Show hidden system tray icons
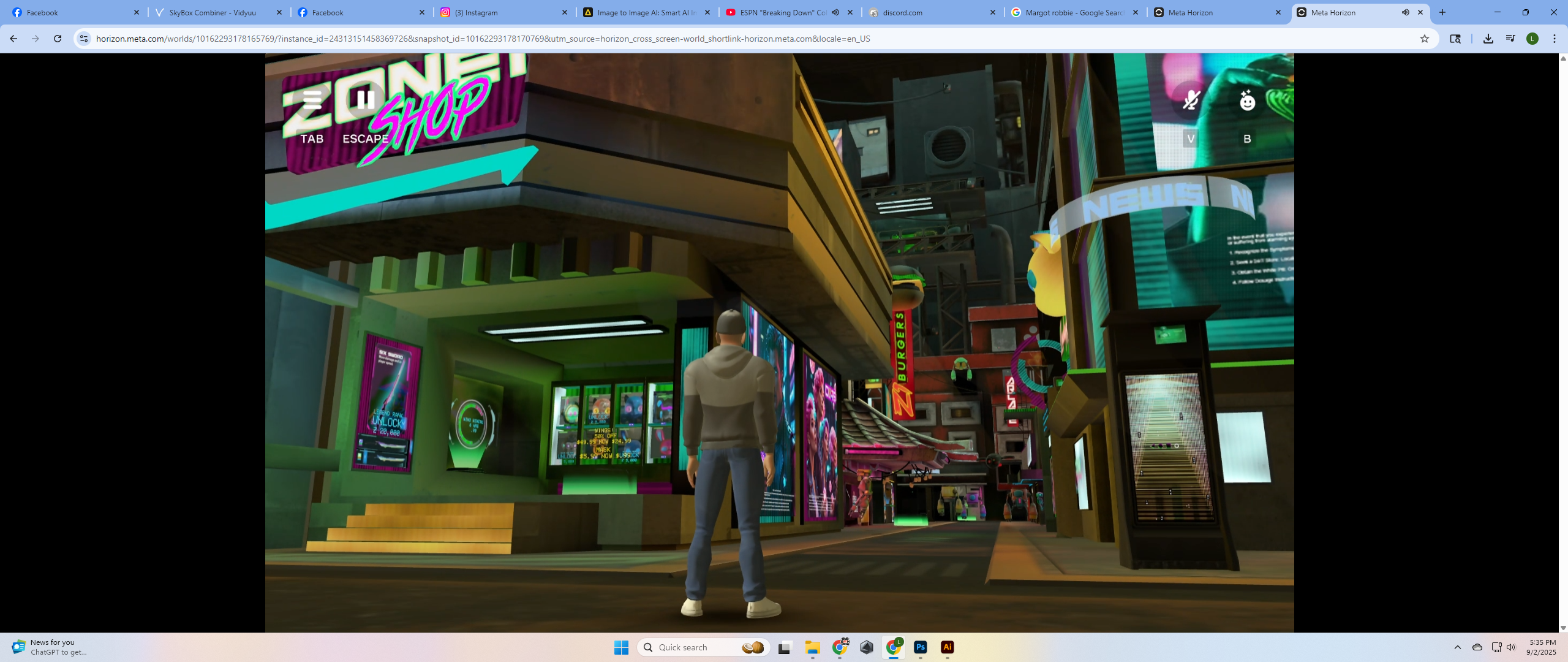The width and height of the screenshot is (1568, 662). pyautogui.click(x=1458, y=647)
